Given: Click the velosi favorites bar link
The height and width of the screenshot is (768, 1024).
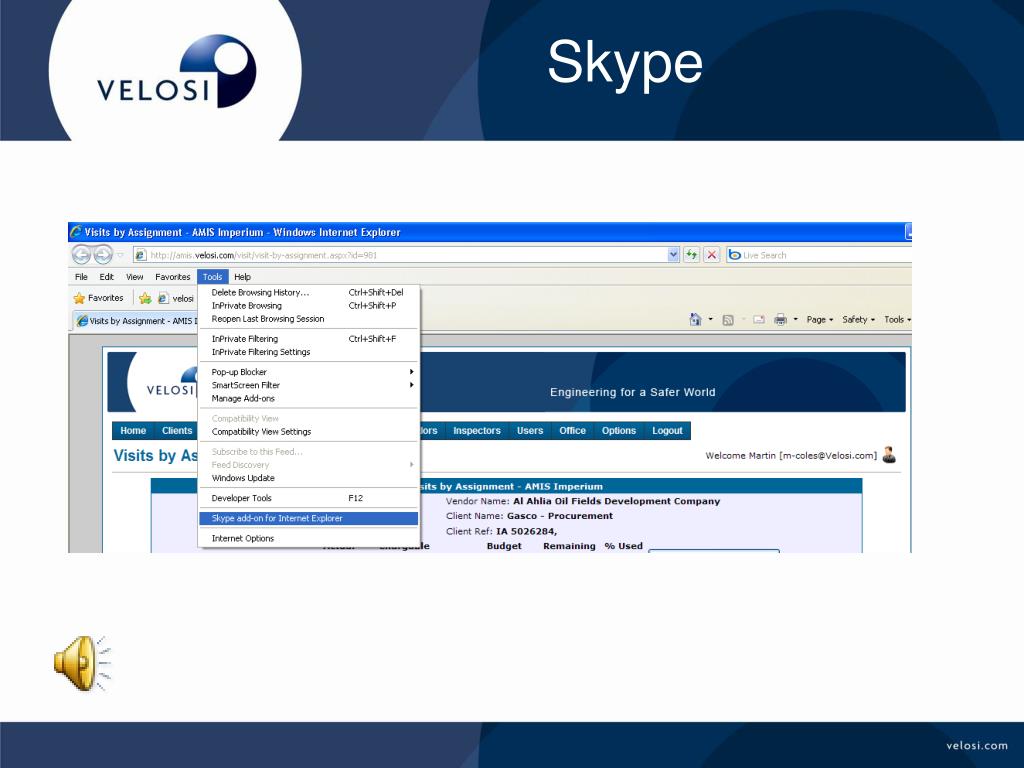Looking at the screenshot, I should (176, 298).
